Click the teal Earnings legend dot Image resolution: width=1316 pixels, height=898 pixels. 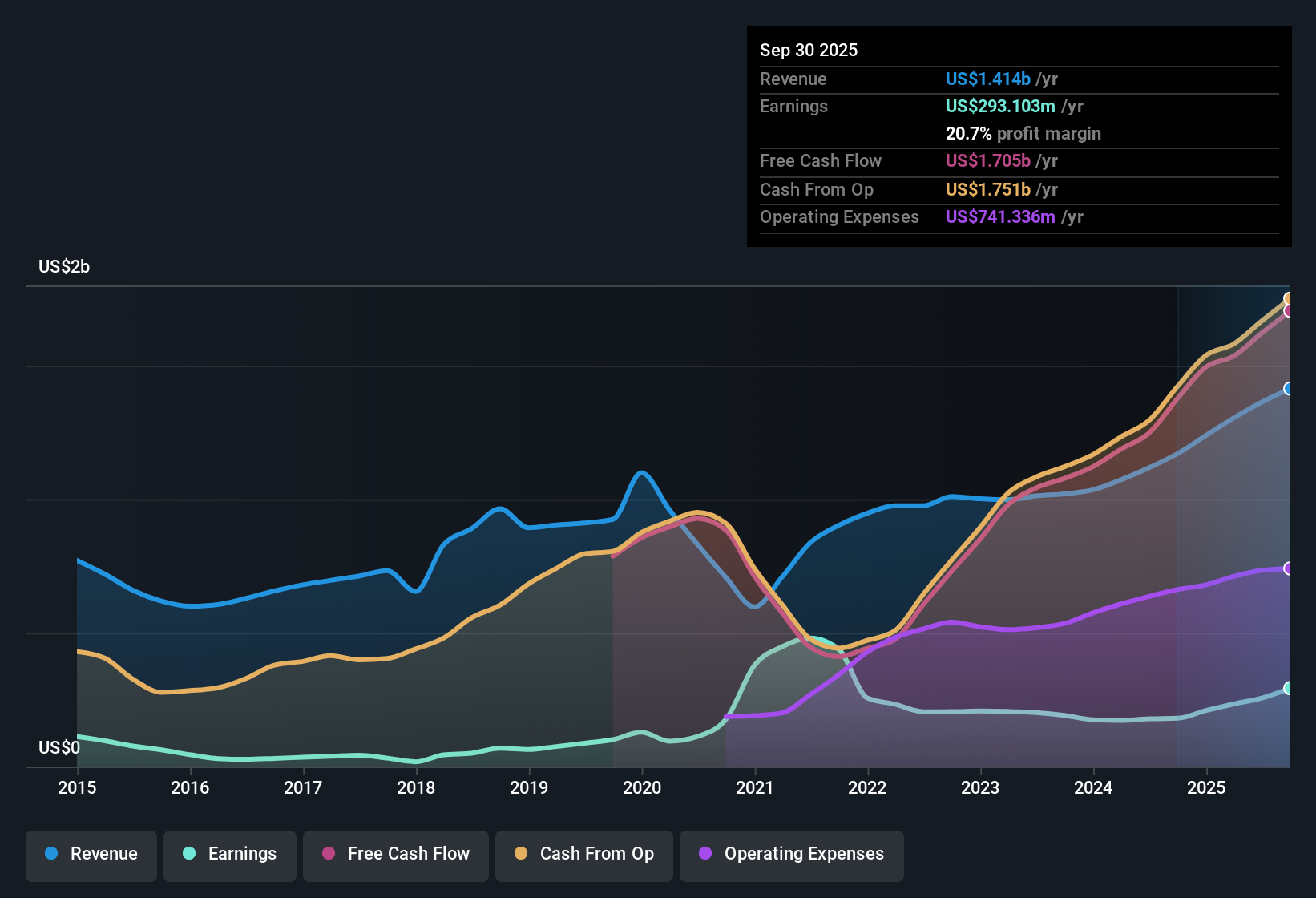pos(189,853)
